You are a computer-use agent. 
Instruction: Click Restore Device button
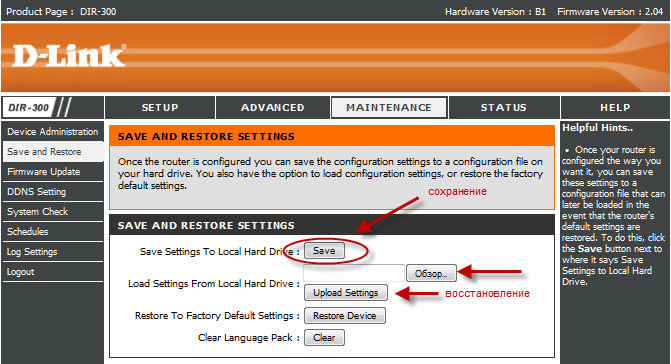point(344,316)
